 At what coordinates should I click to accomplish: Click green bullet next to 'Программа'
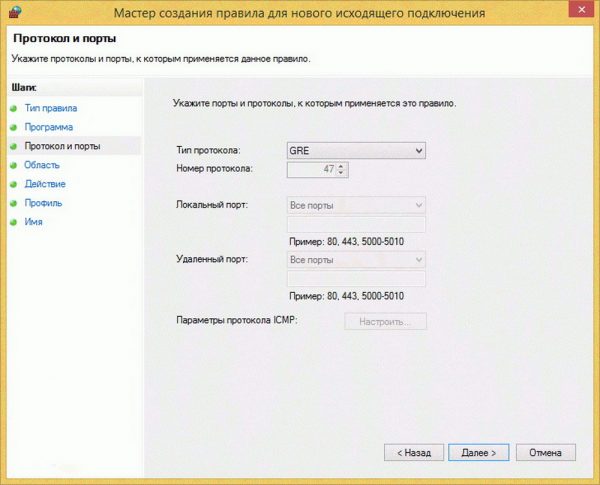14,127
